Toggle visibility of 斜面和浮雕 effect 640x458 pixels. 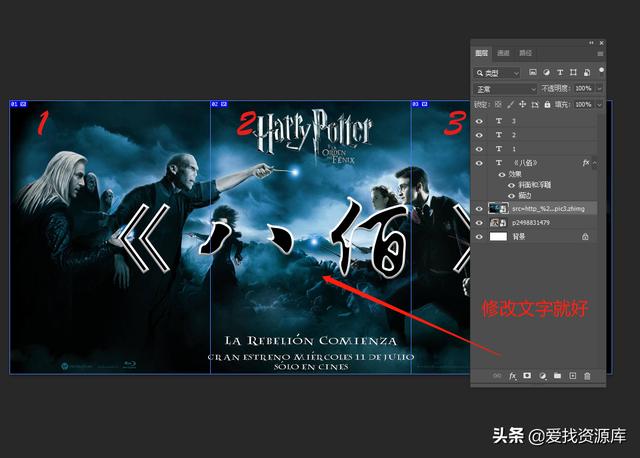[x=511, y=185]
